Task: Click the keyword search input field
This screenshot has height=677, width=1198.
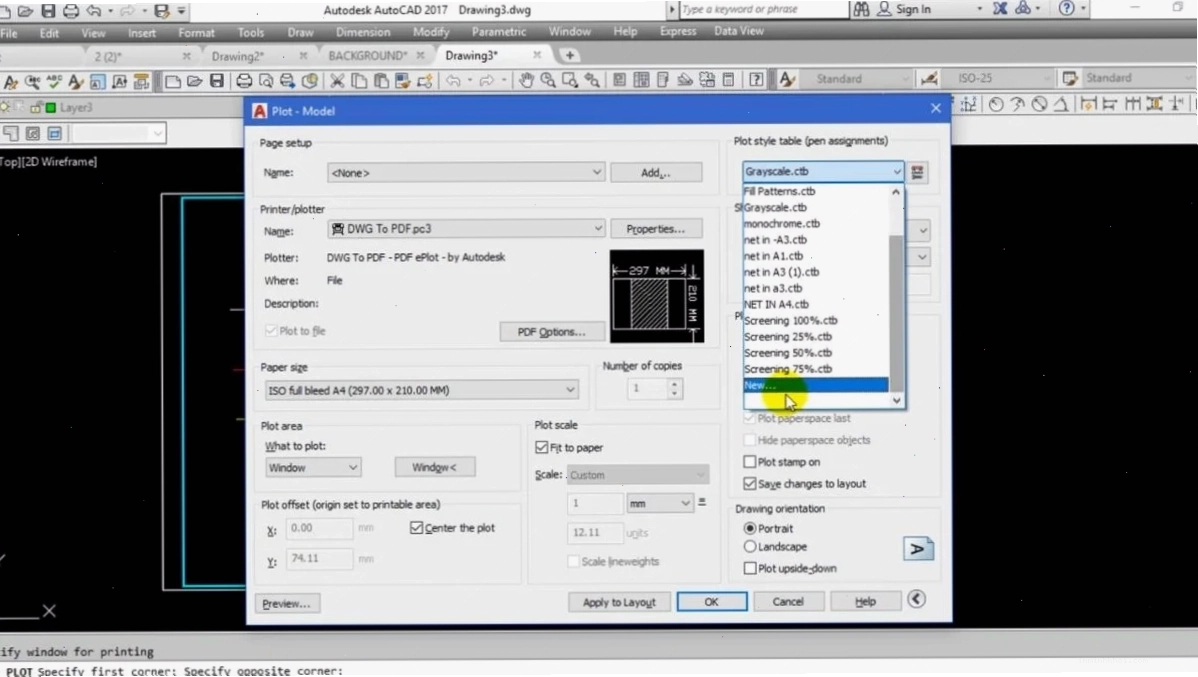Action: 763,9
